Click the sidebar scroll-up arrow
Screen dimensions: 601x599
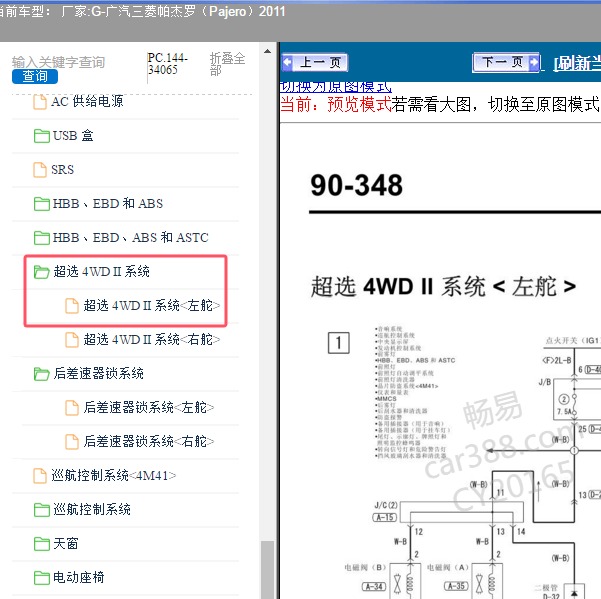(268, 51)
